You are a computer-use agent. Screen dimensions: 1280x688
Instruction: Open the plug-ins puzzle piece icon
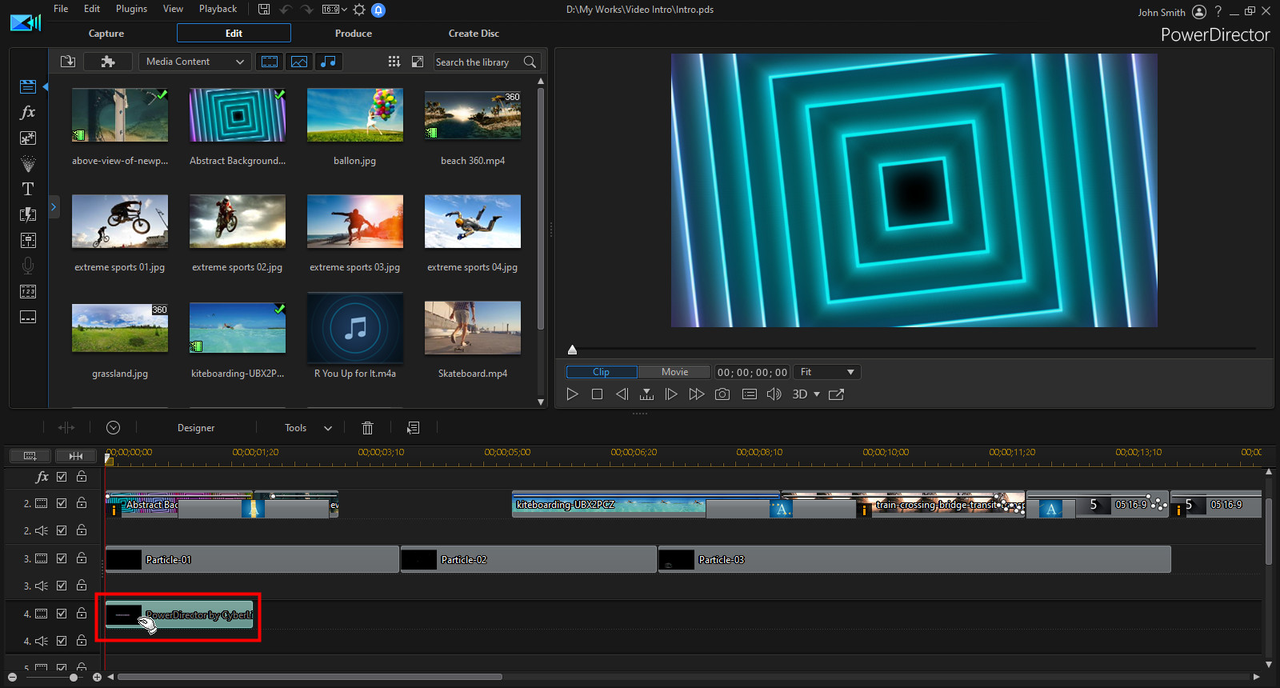(x=108, y=62)
